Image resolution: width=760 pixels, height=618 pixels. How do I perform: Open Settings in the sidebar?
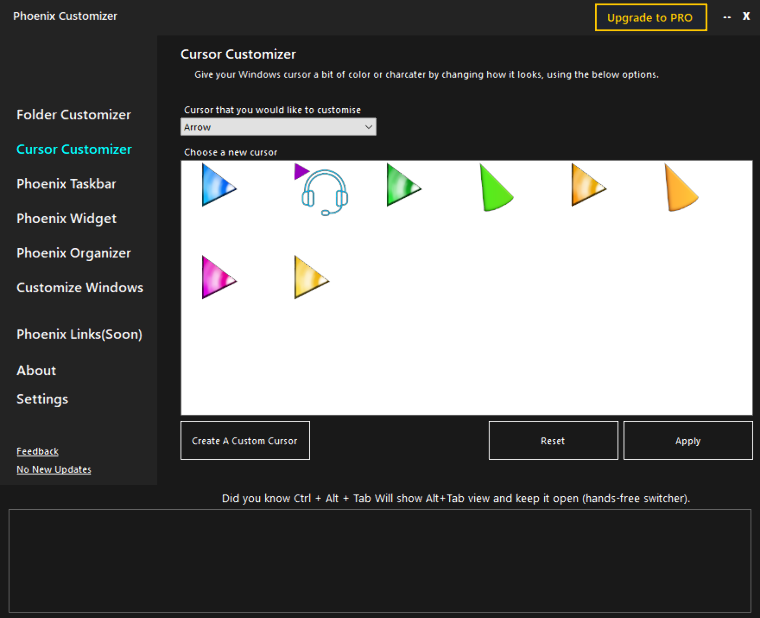tap(42, 399)
